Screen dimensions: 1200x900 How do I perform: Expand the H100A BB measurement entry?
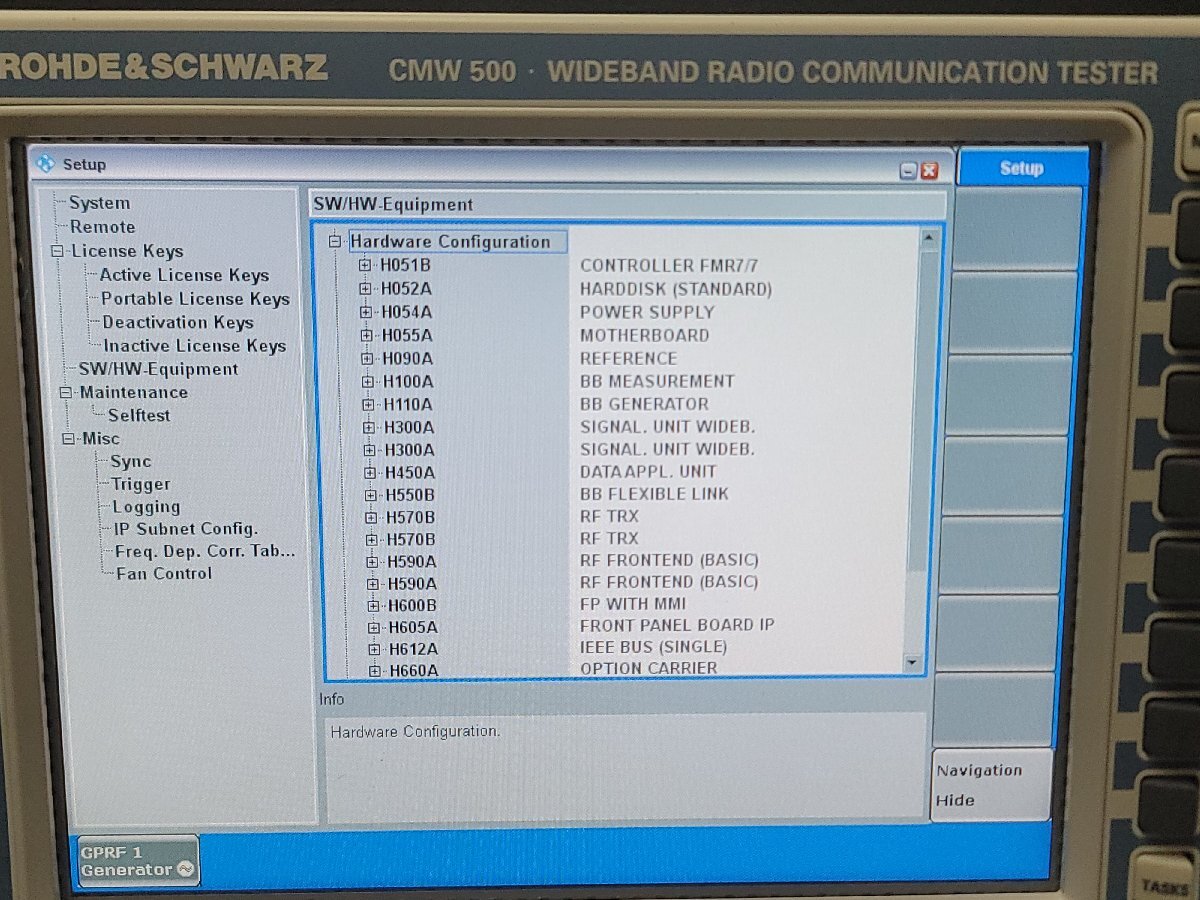[368, 381]
